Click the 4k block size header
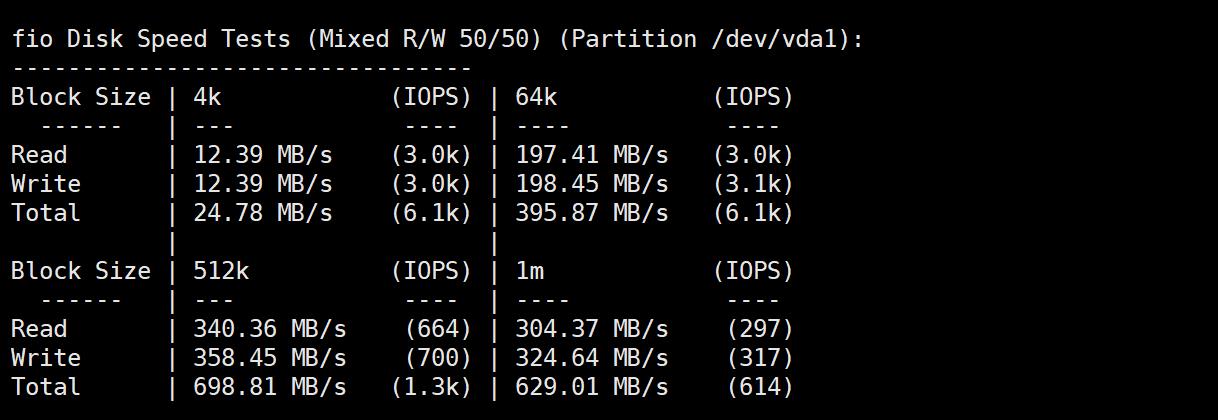The image size is (1218, 420). pyautogui.click(x=207, y=97)
